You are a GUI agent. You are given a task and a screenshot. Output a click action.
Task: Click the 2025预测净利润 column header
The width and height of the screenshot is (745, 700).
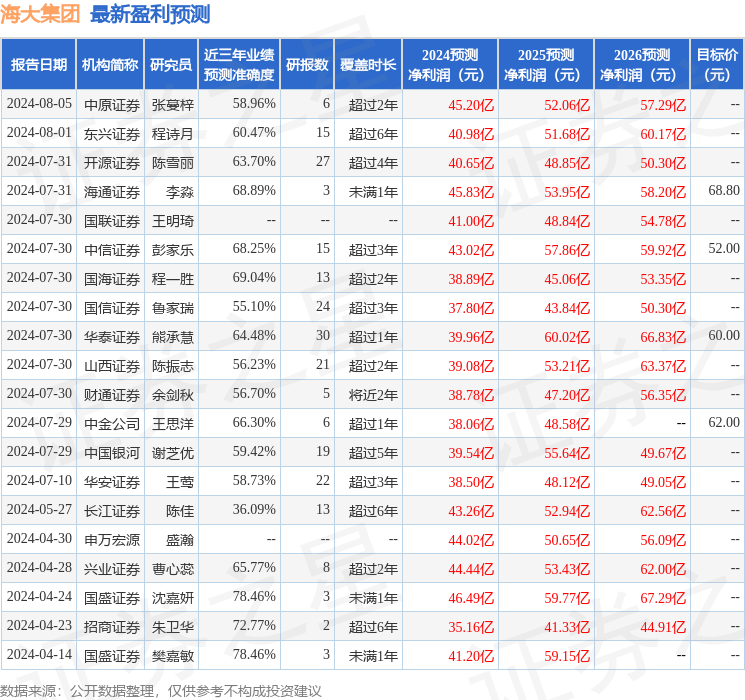click(x=546, y=65)
